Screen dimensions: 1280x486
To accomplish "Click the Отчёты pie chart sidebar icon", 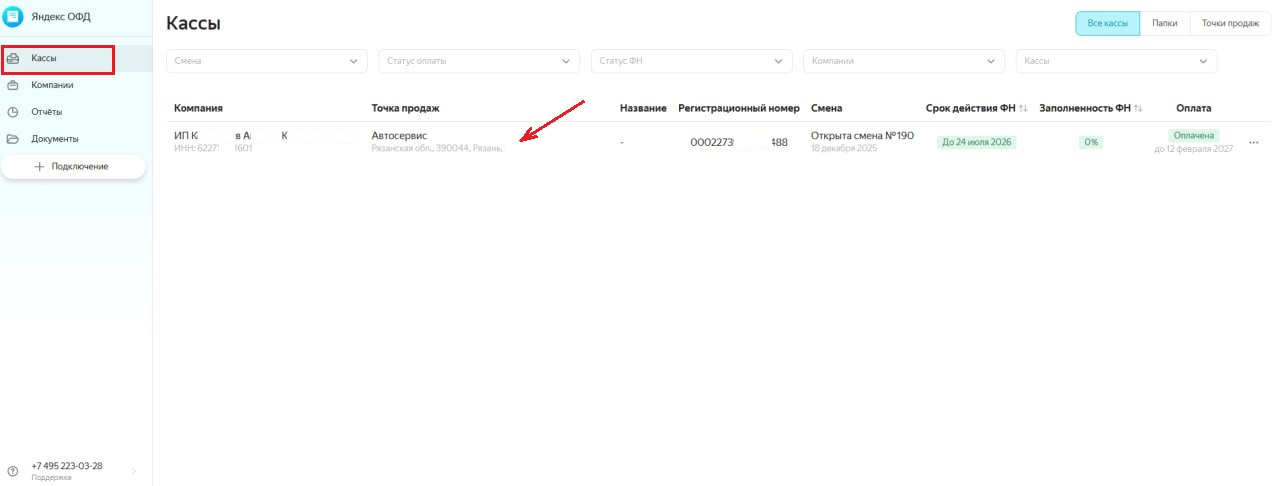I will (x=13, y=112).
